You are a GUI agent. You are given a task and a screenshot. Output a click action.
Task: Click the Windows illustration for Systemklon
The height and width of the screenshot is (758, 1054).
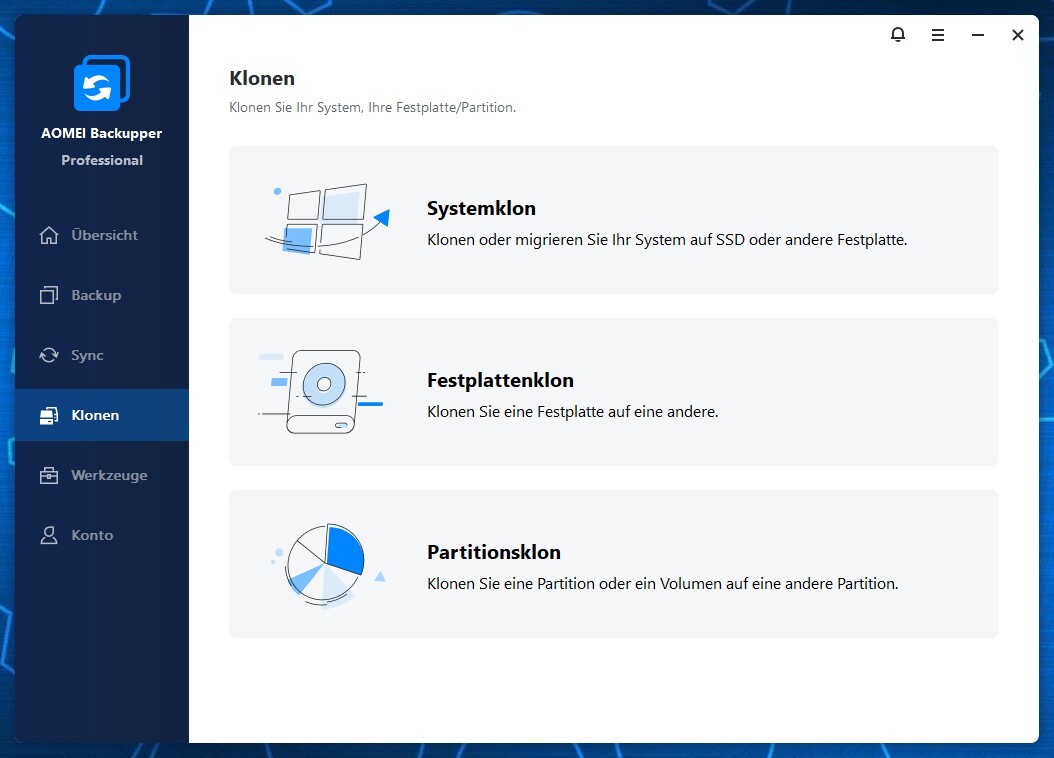click(326, 221)
